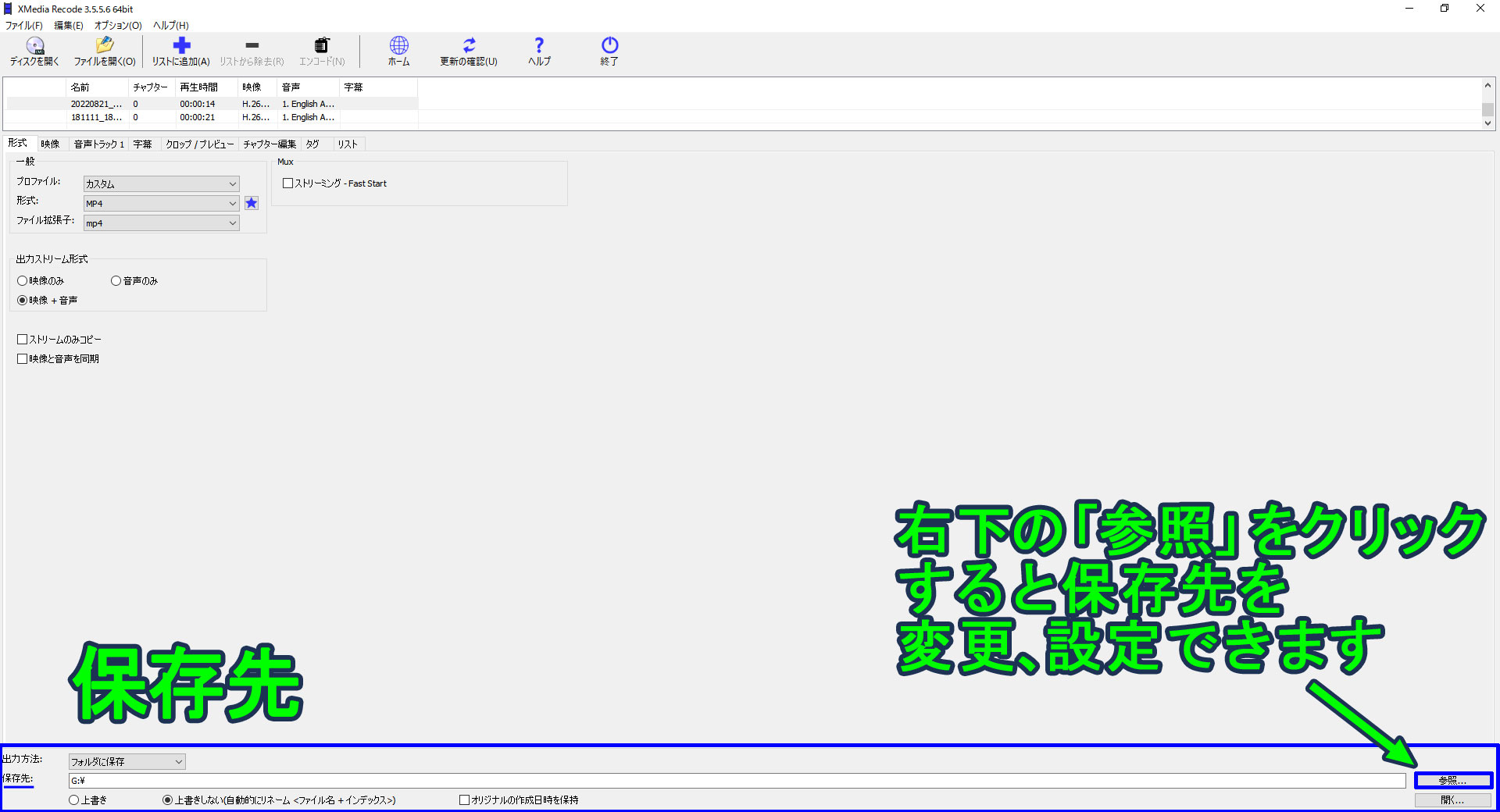Open the オプション menu

tap(118, 26)
